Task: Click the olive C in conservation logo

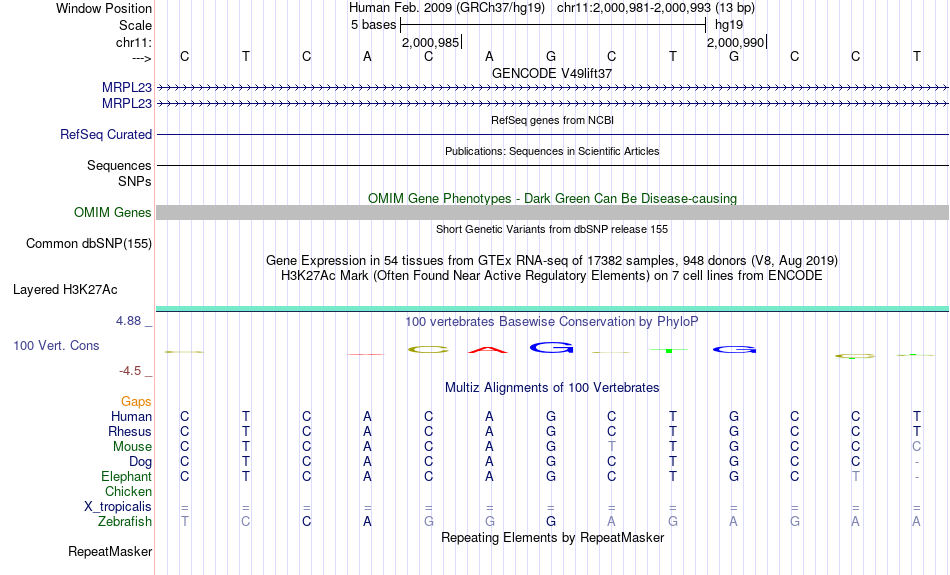Action: coord(428,350)
